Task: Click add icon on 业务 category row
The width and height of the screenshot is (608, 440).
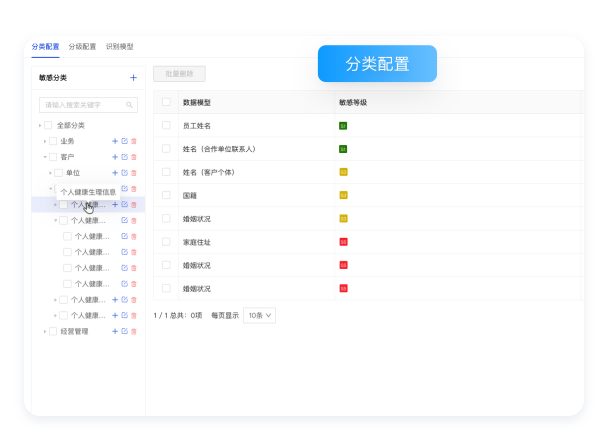Action: click(x=115, y=141)
